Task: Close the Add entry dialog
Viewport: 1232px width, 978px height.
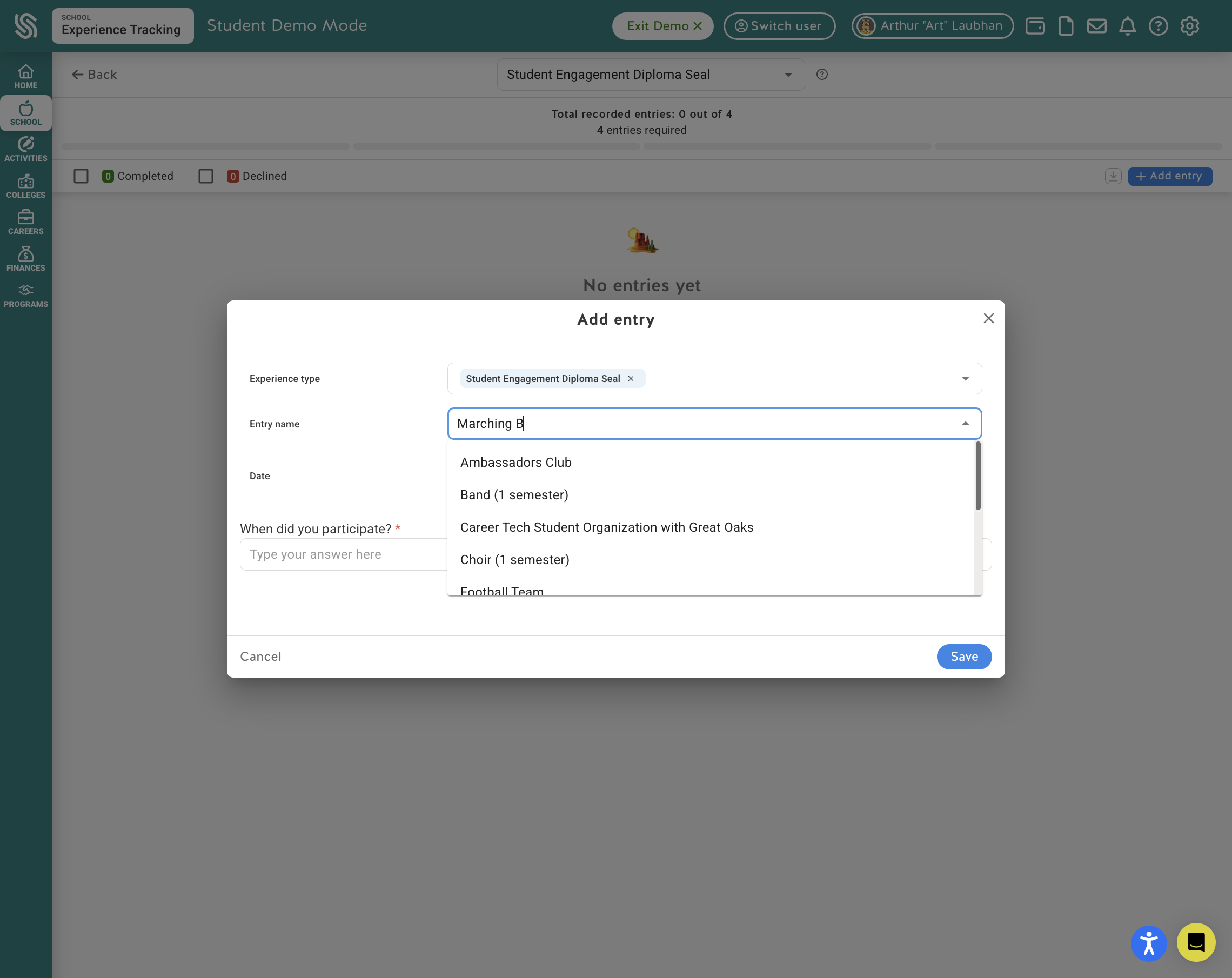Action: click(988, 318)
